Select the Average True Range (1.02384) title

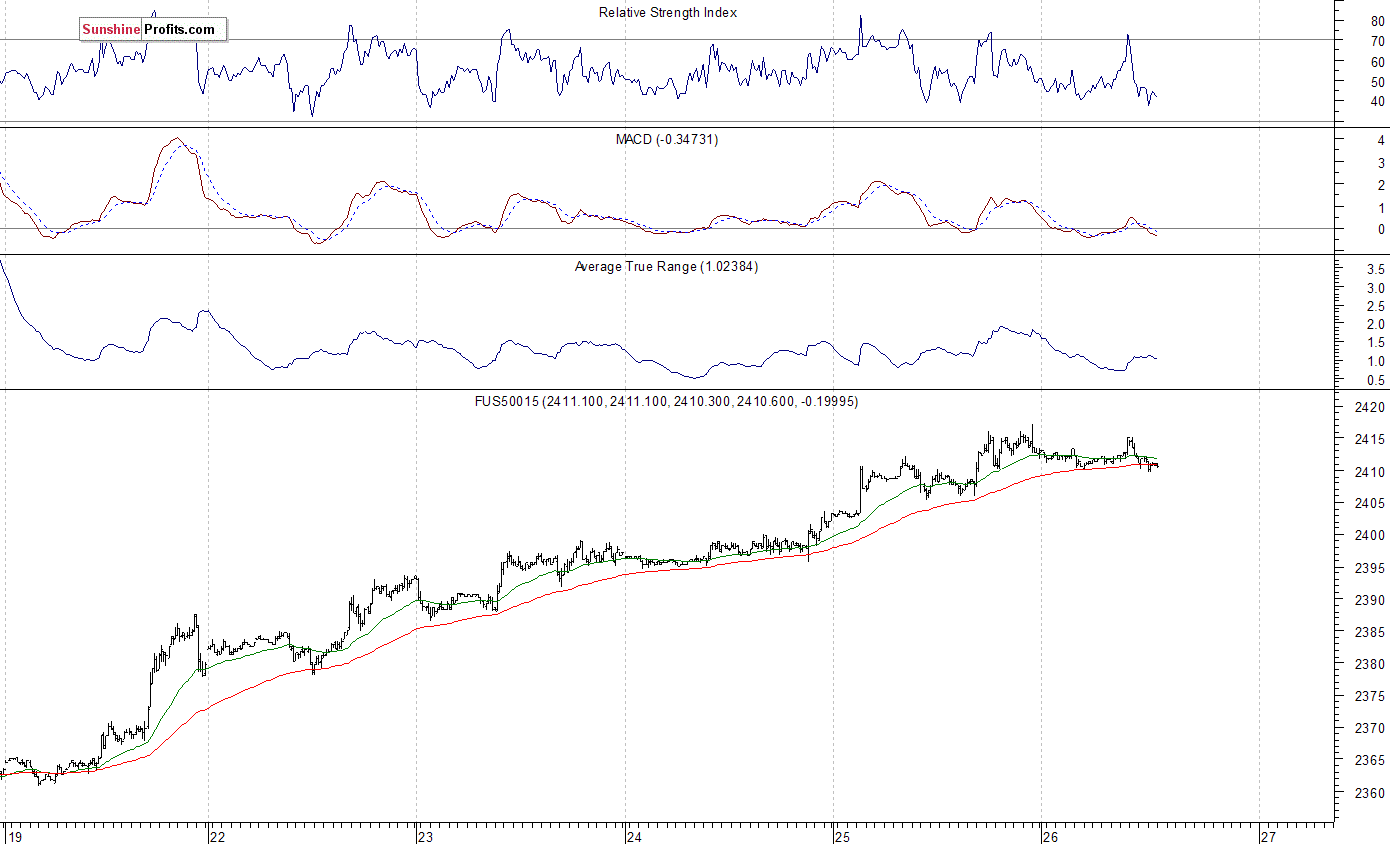(666, 267)
